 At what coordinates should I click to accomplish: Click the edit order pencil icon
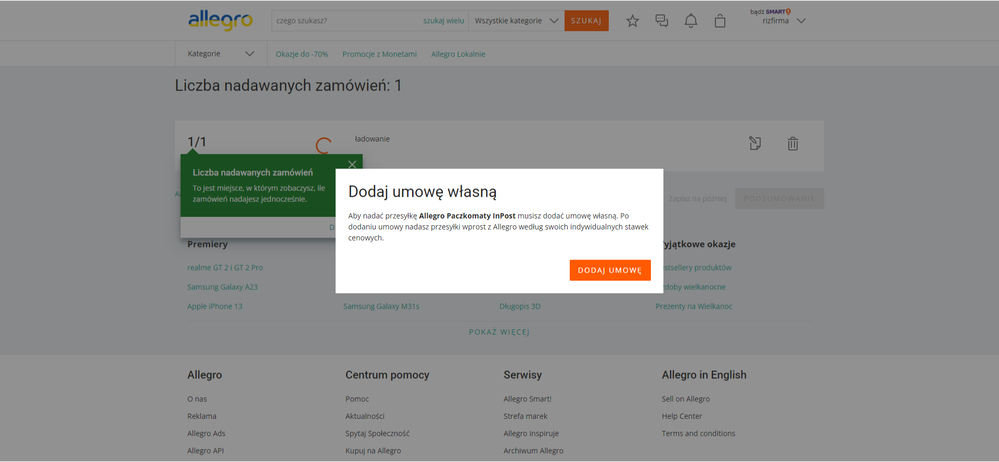(x=756, y=144)
